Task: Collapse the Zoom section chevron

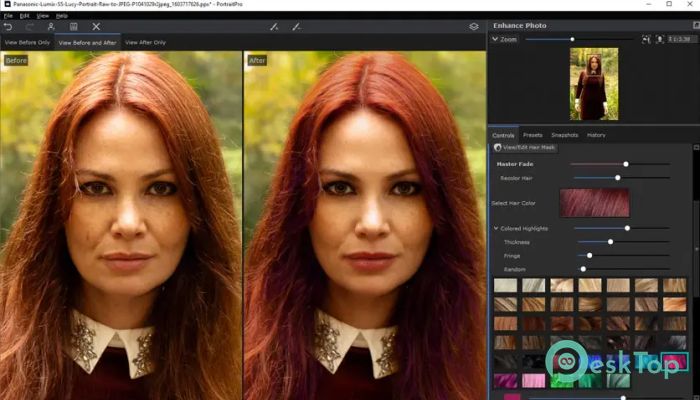Action: click(495, 39)
